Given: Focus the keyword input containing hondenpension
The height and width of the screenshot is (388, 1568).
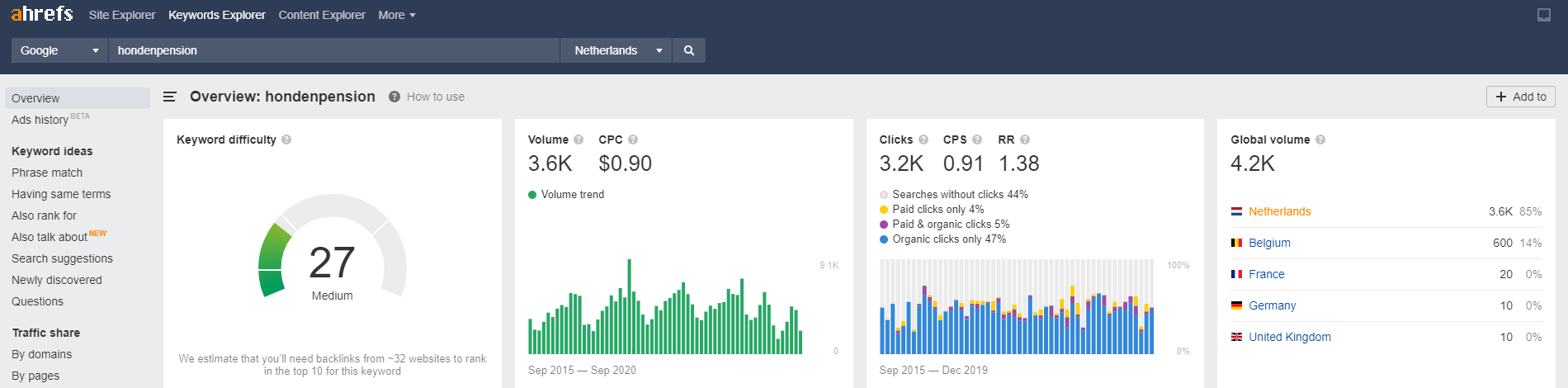Looking at the screenshot, I should coord(334,50).
